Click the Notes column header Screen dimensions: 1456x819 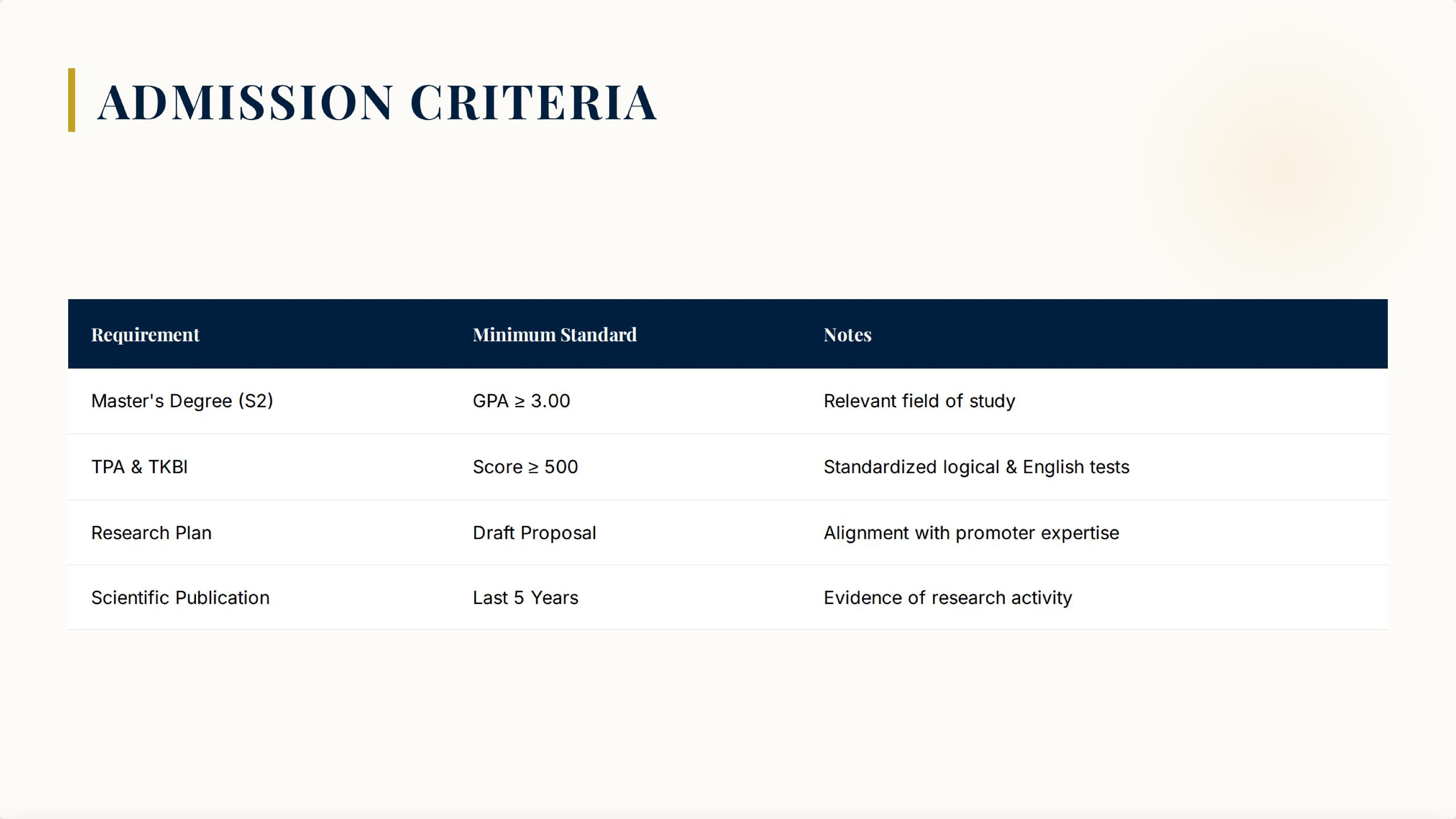(847, 335)
